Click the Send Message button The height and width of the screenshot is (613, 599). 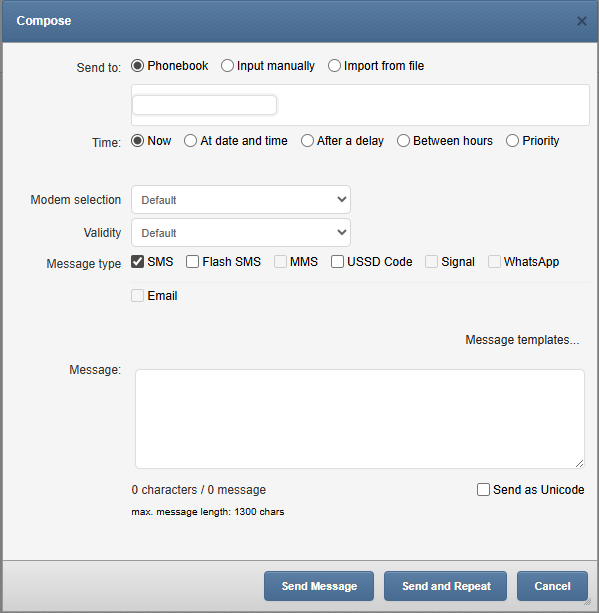coord(319,586)
